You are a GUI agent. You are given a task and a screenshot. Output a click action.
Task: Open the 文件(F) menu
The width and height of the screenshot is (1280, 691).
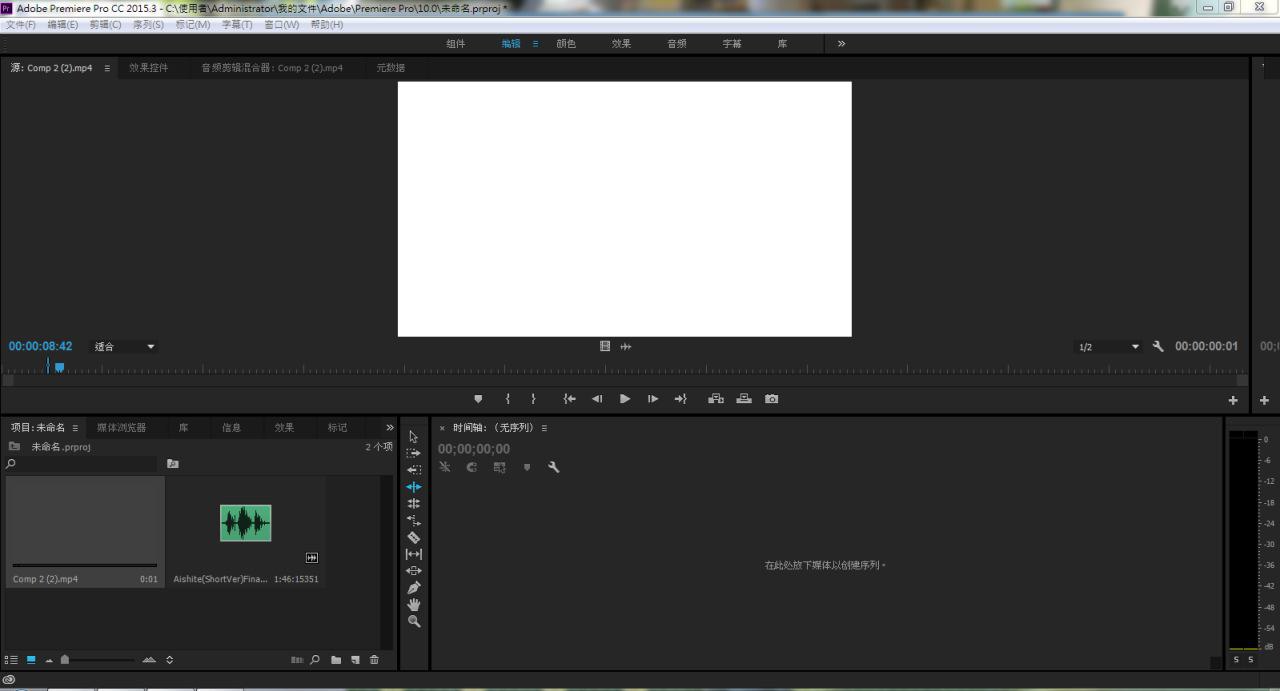[21, 25]
